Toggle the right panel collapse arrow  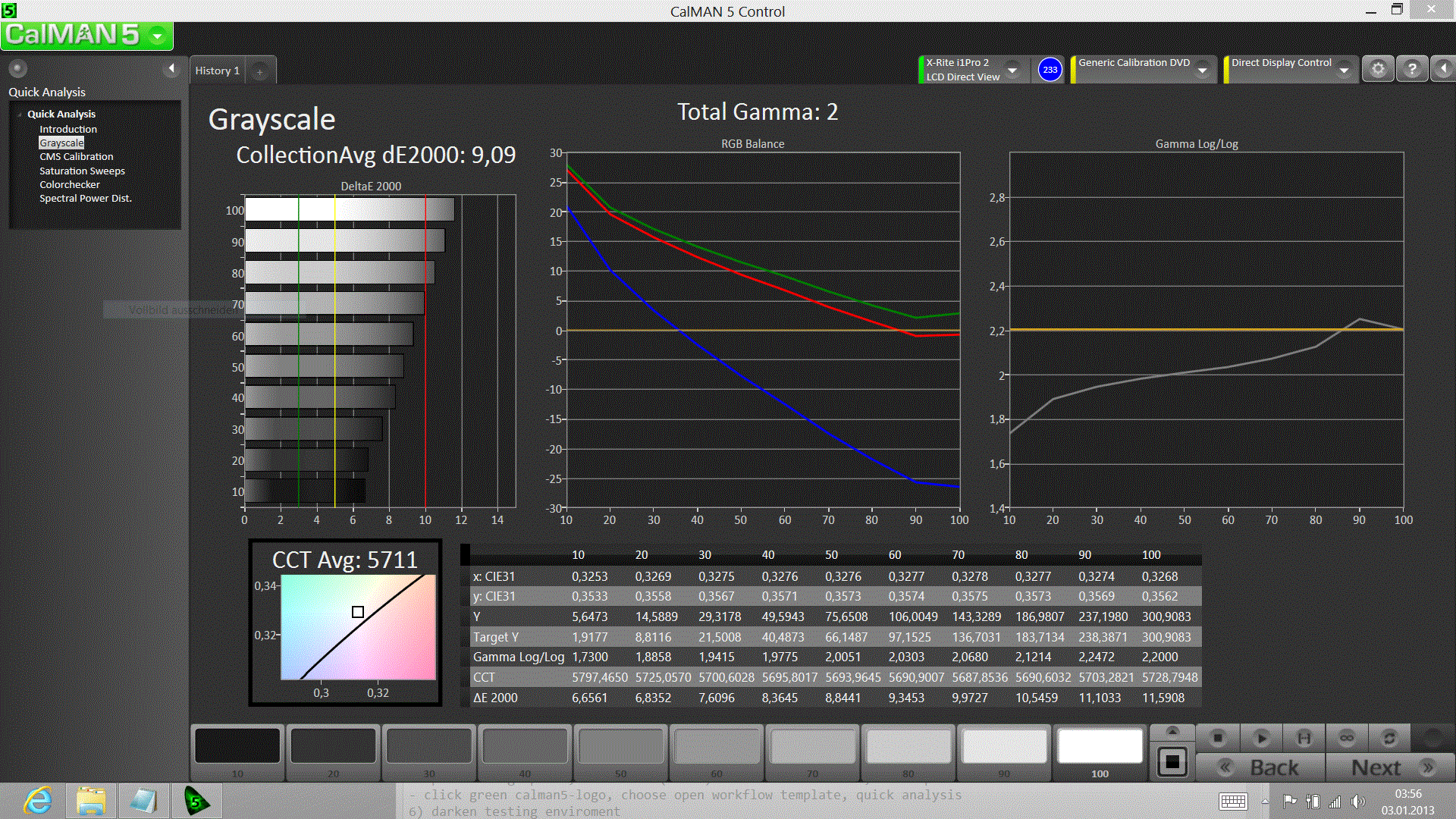pos(1443,69)
